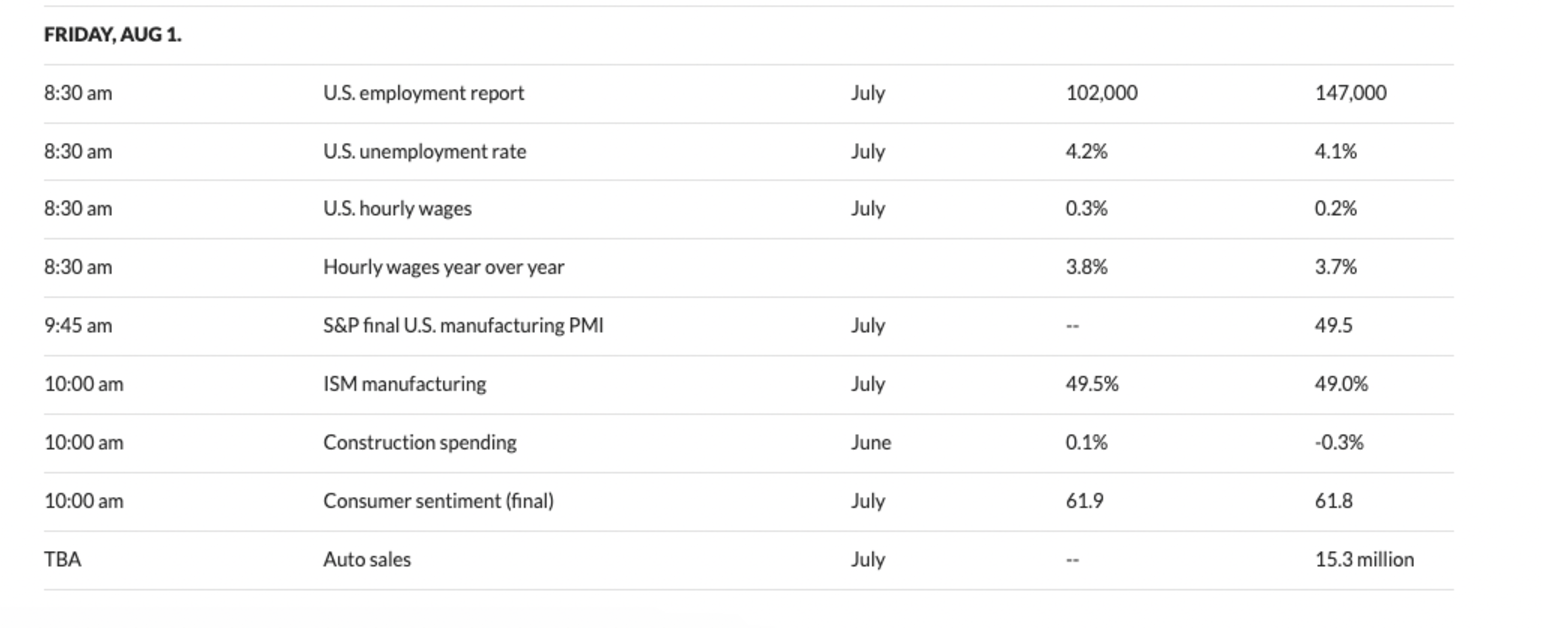The height and width of the screenshot is (628, 1542).
Task: Click June period for Construction spending
Action: tap(870, 442)
